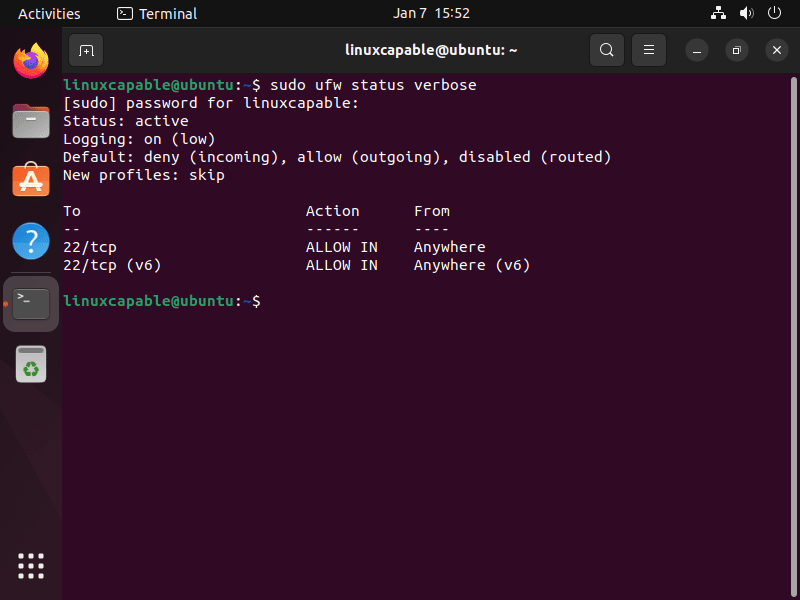Open the Activities overview

[x=48, y=13]
